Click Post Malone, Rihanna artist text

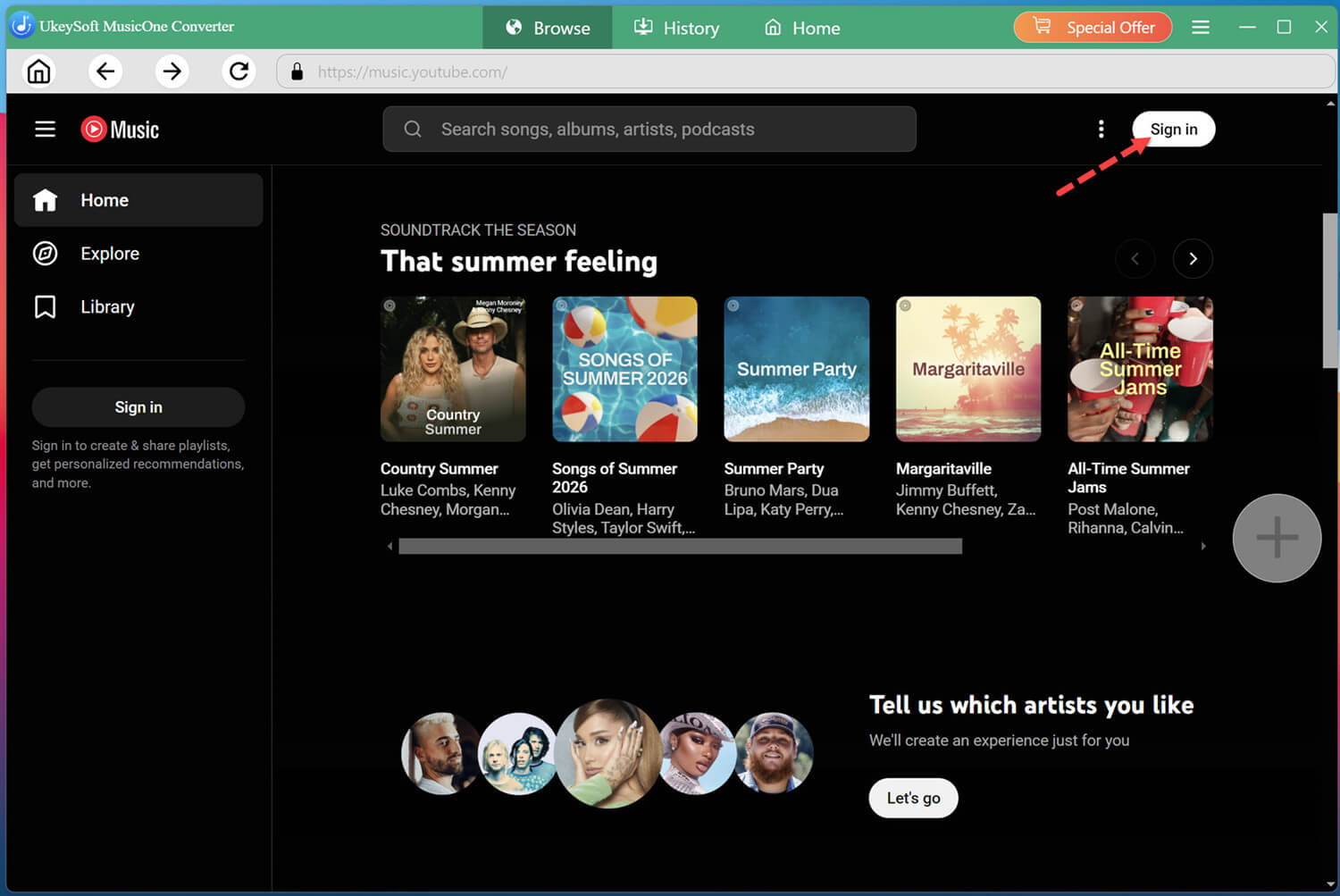click(1126, 518)
